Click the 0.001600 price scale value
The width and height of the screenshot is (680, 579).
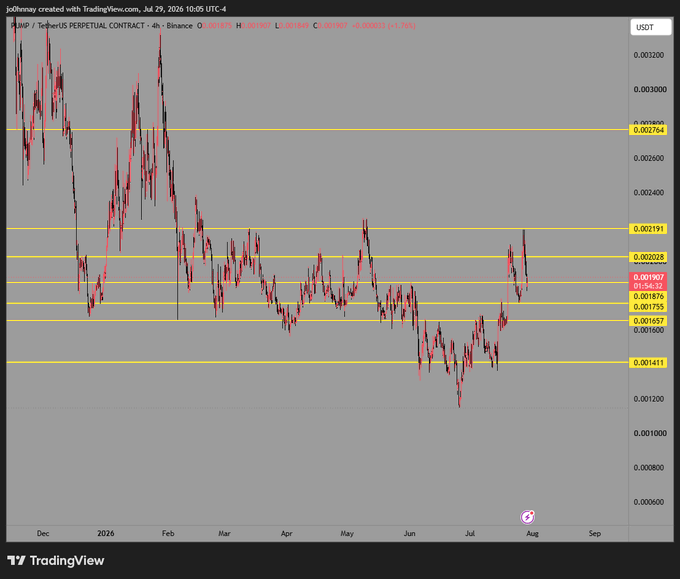click(648, 330)
